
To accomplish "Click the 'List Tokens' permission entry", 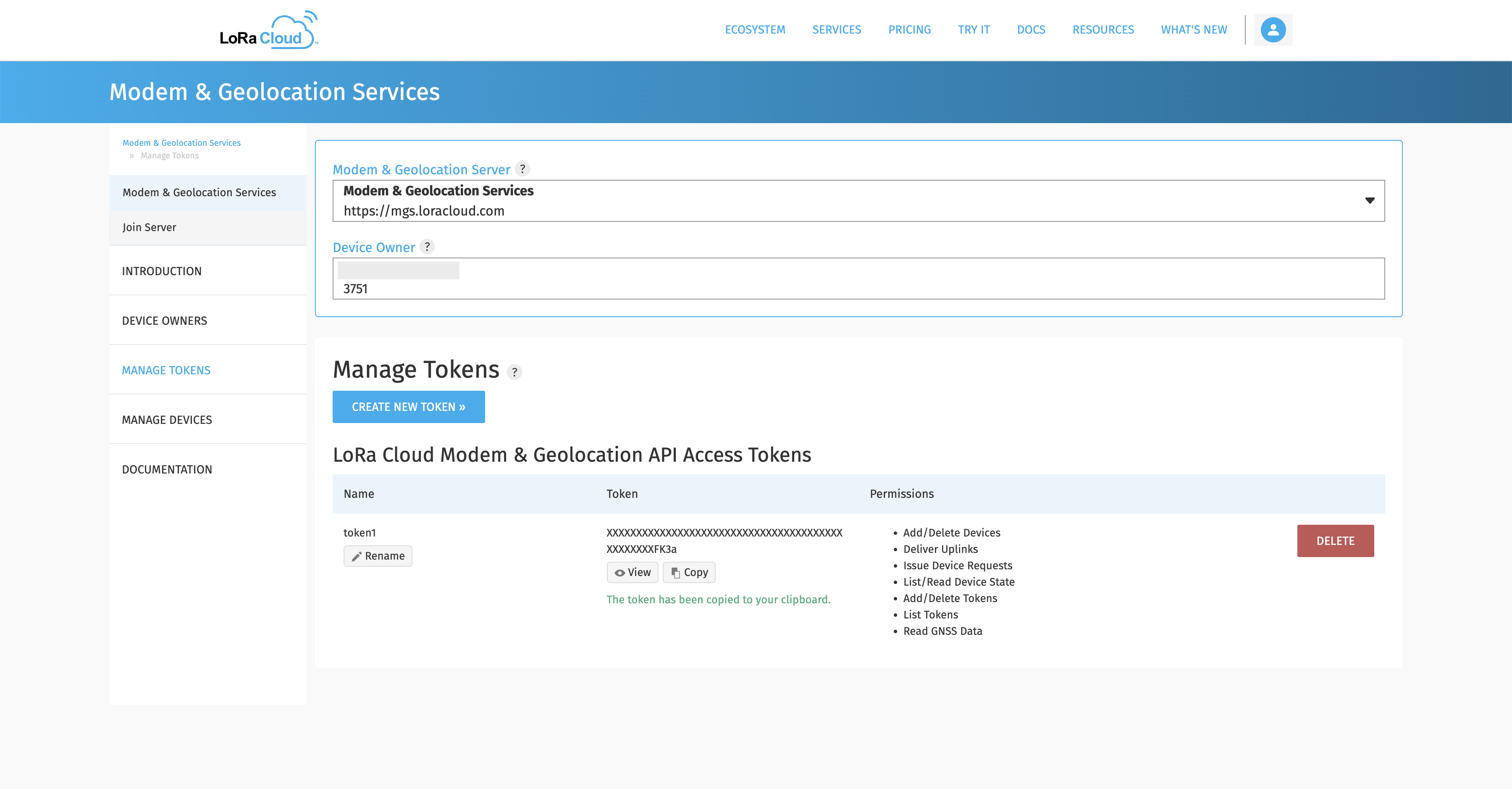I will [x=930, y=615].
